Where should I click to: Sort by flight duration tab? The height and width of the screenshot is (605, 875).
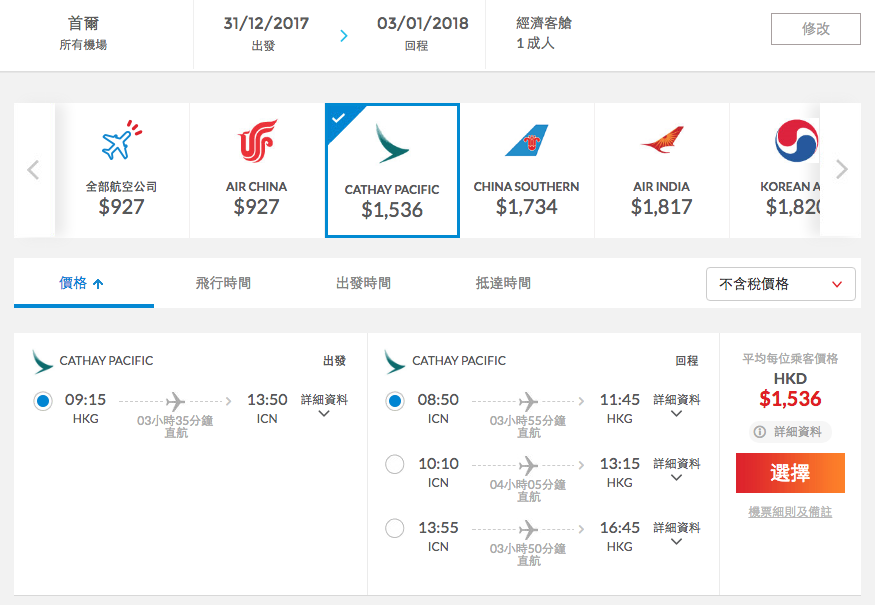(223, 283)
